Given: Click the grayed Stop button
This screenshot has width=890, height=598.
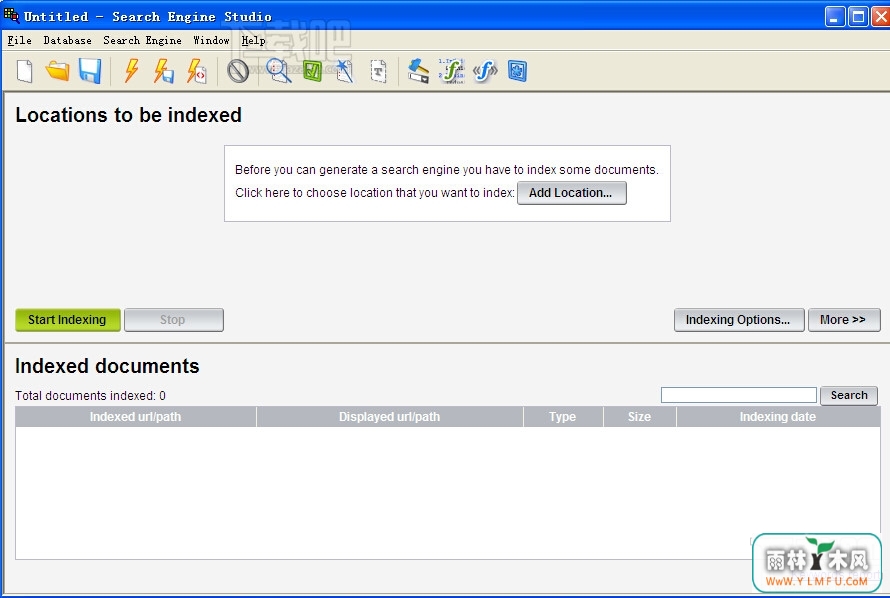Looking at the screenshot, I should coord(174,320).
